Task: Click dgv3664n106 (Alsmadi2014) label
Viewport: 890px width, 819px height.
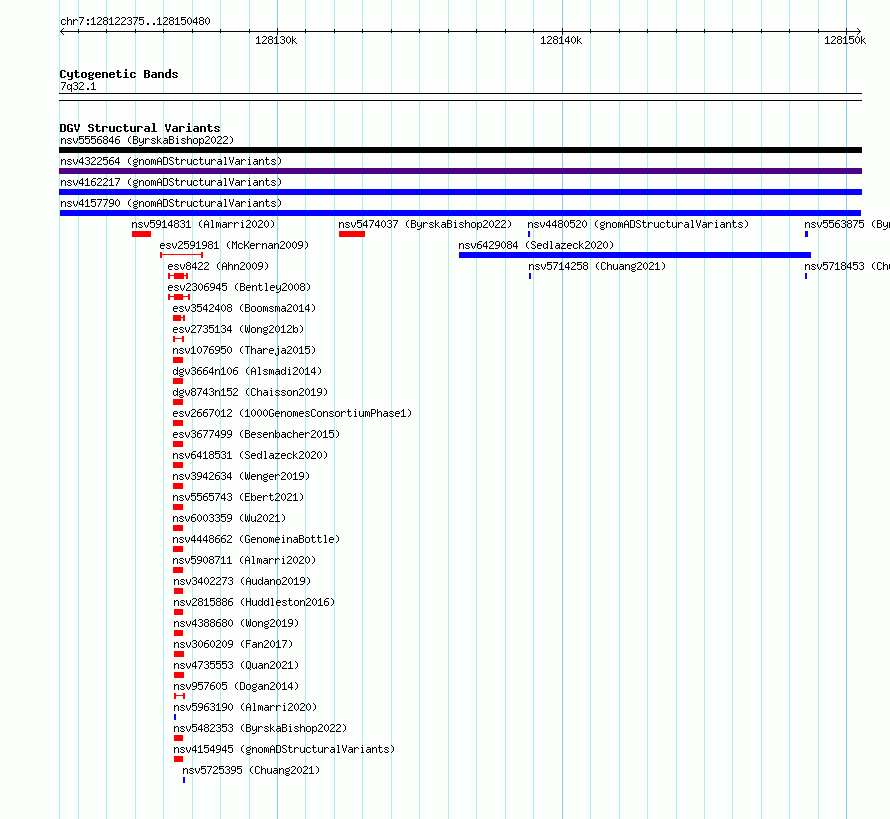Action: click(x=247, y=371)
